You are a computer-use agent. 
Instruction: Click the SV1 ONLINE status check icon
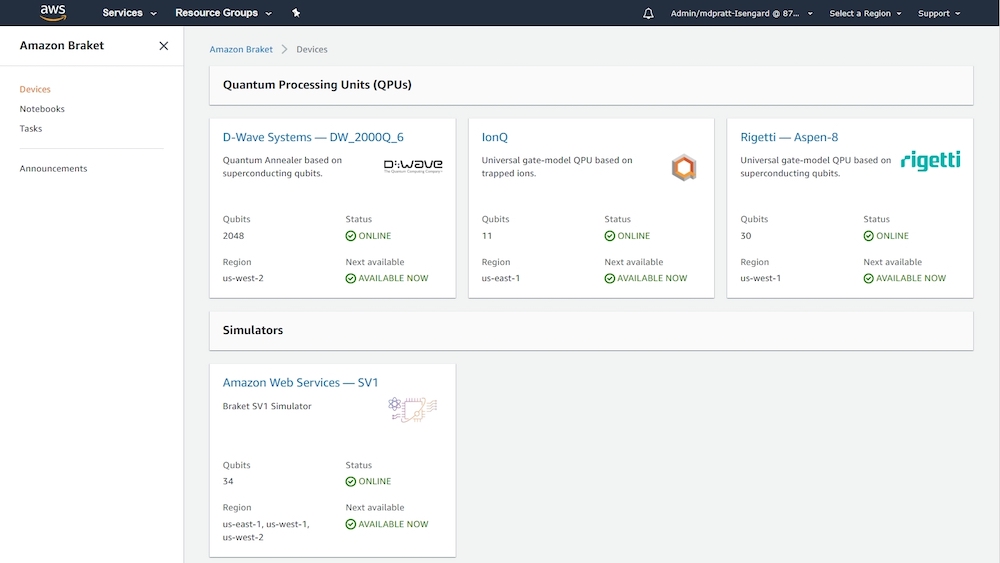351,481
